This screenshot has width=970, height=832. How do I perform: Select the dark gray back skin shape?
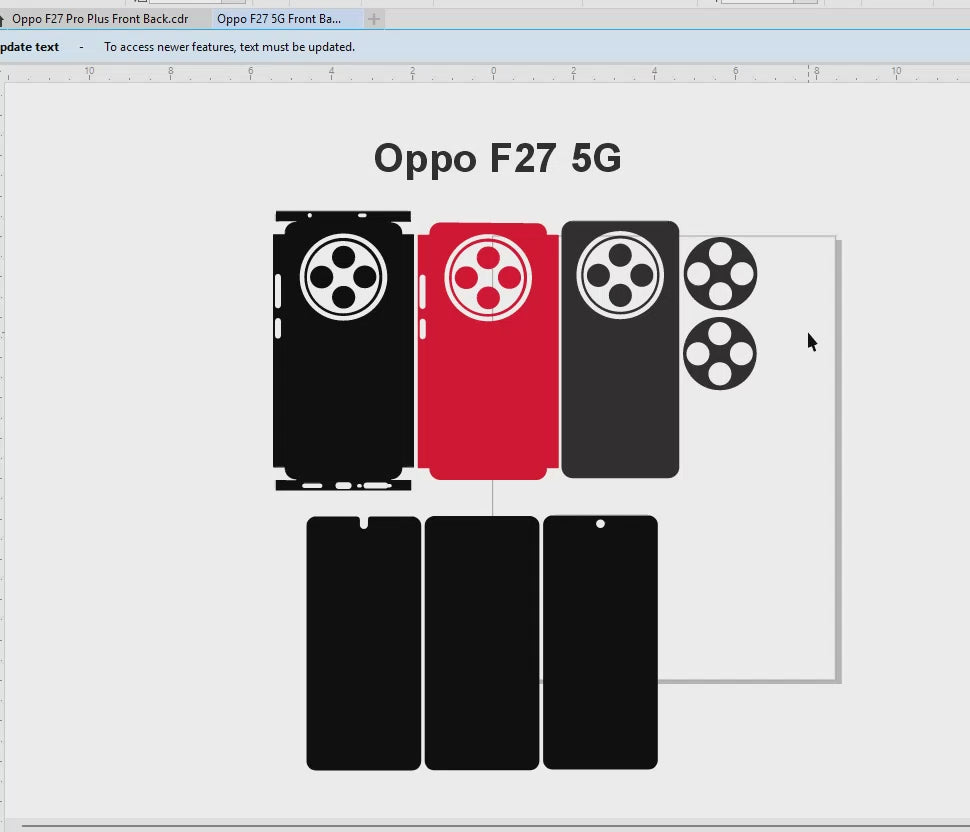point(620,400)
